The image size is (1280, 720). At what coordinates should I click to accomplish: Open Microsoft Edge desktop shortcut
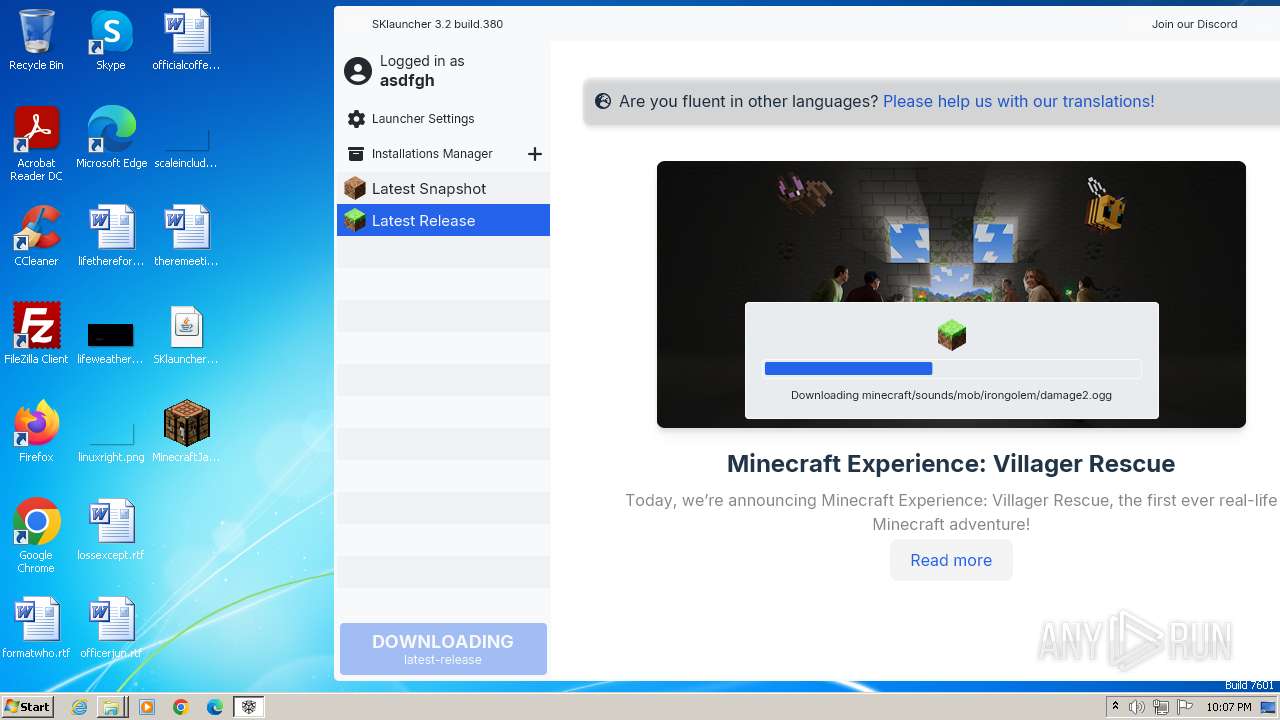click(111, 137)
